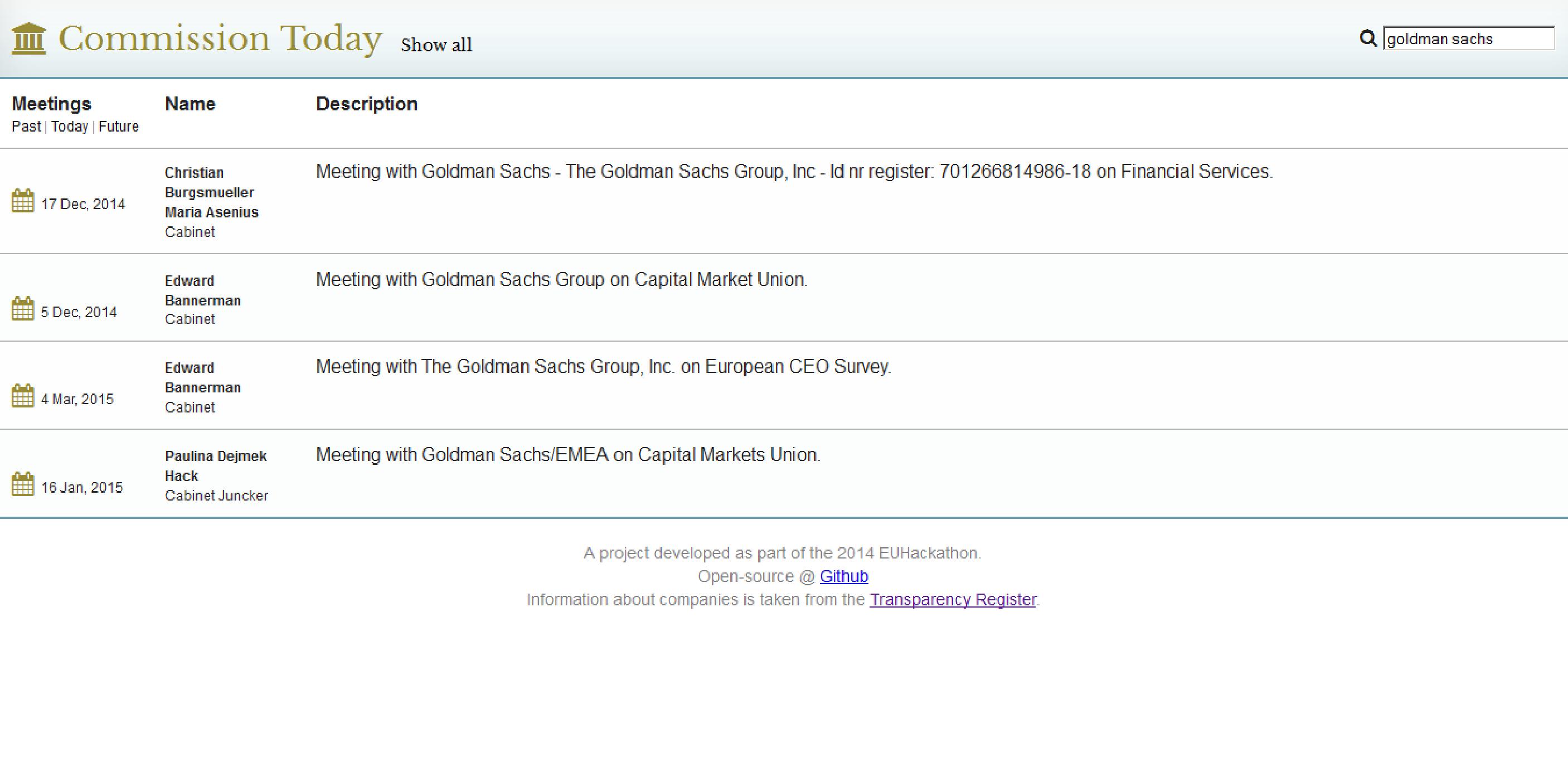Click calendar icon for 16 Jan, 2015

tap(23, 484)
